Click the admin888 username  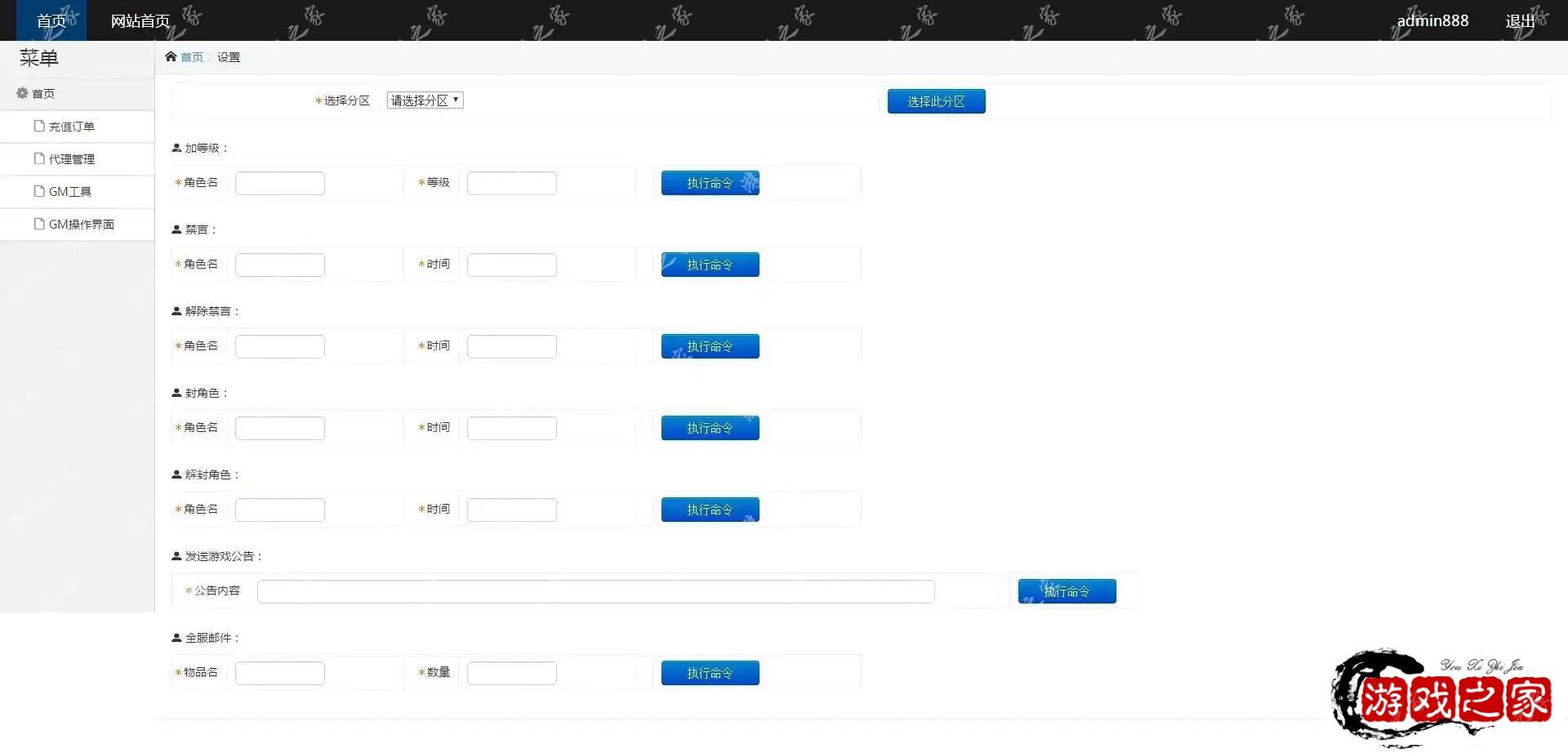tap(1432, 21)
